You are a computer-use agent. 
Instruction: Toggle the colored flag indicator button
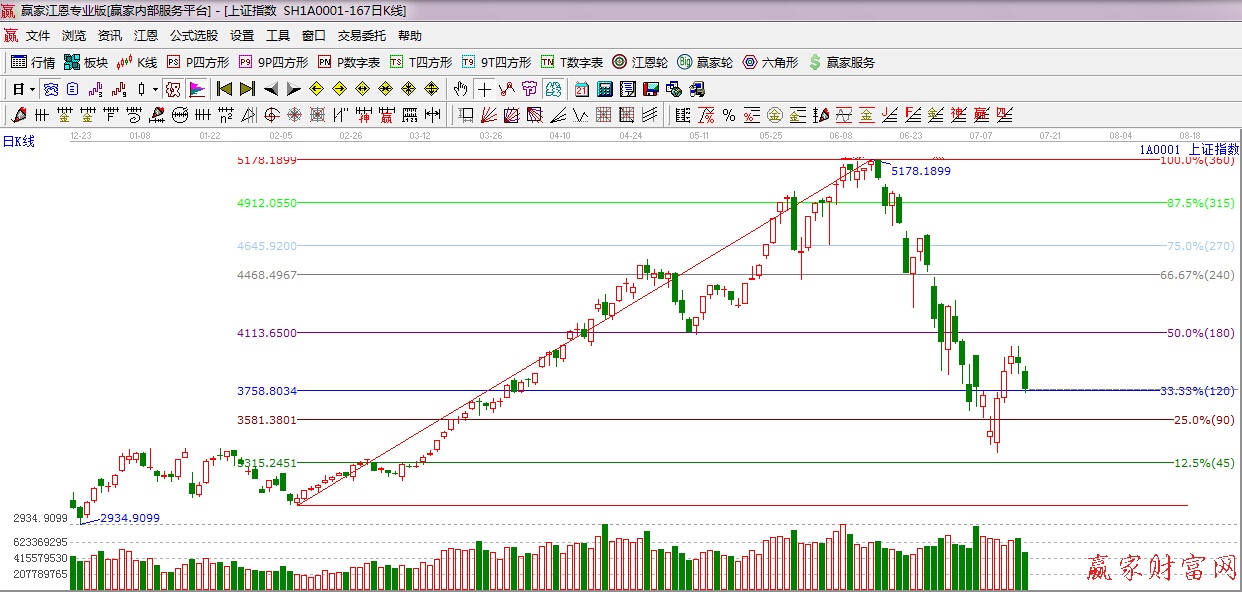click(x=196, y=89)
